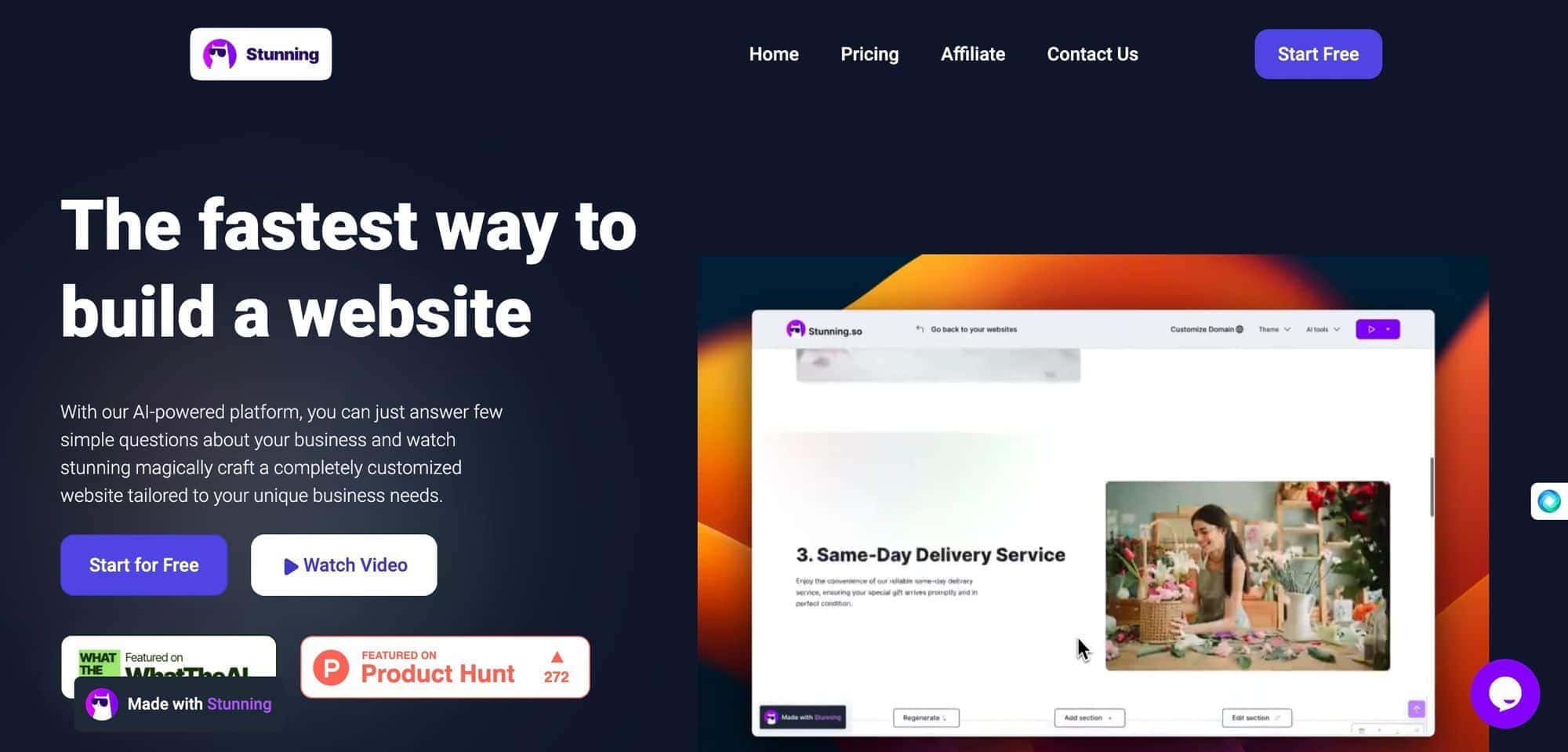Screen dimensions: 1568x752
Task: Open Contact Us from the navigation
Action: [x=1092, y=54]
